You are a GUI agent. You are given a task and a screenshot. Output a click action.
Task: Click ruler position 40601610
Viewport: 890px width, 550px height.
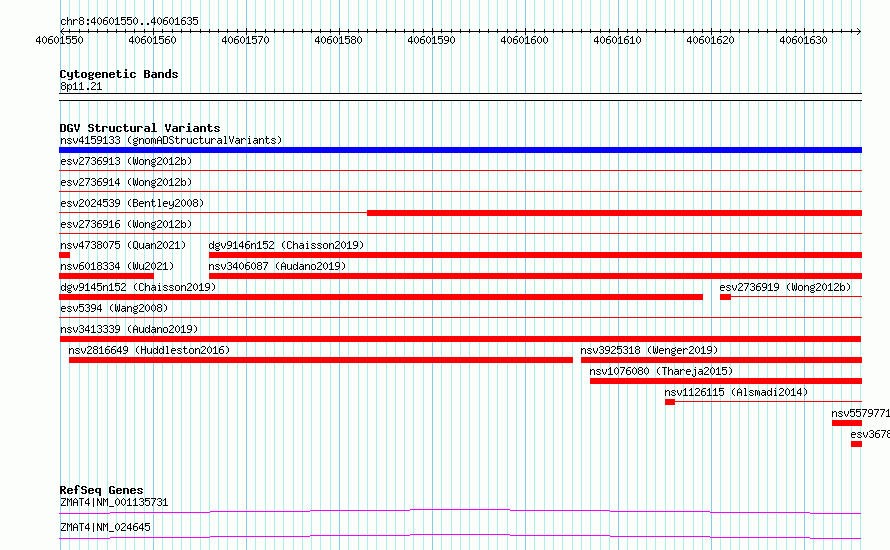(618, 40)
